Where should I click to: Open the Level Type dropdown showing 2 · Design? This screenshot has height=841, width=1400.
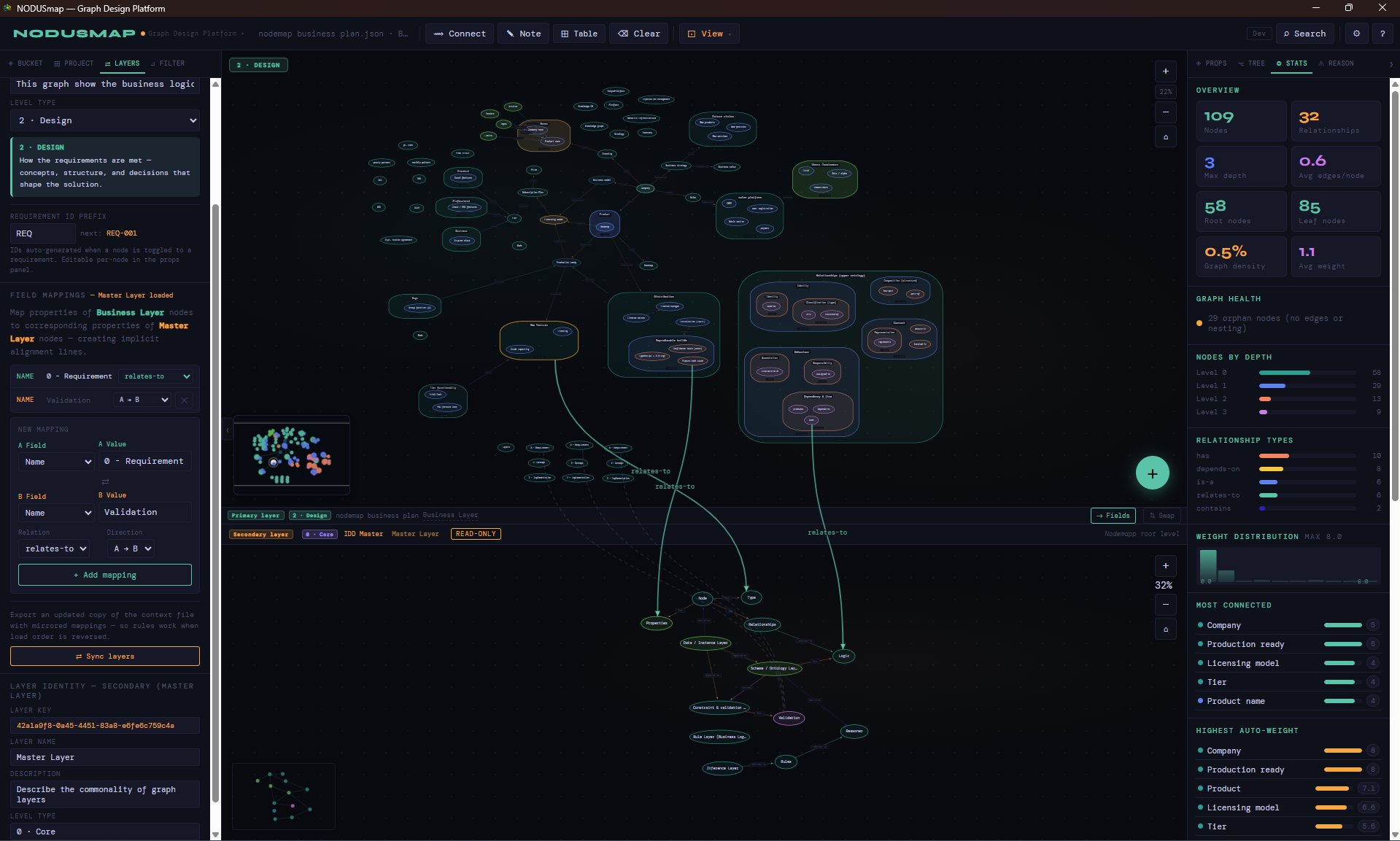[x=104, y=120]
